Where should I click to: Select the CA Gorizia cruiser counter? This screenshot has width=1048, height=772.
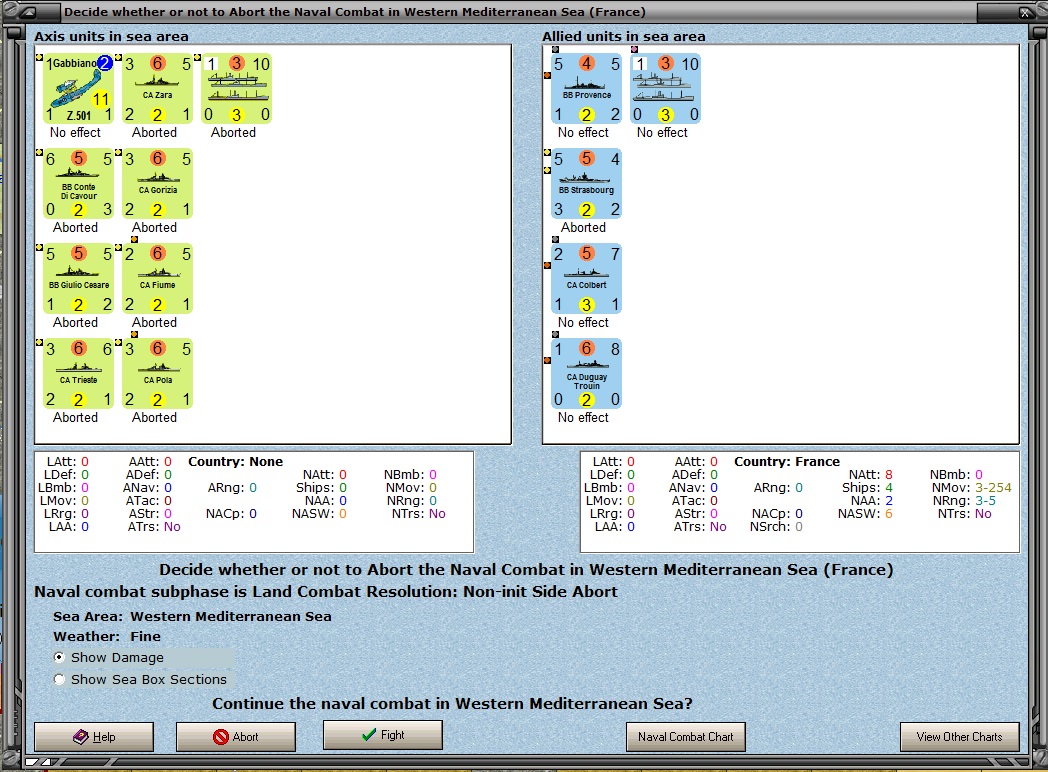pyautogui.click(x=157, y=184)
